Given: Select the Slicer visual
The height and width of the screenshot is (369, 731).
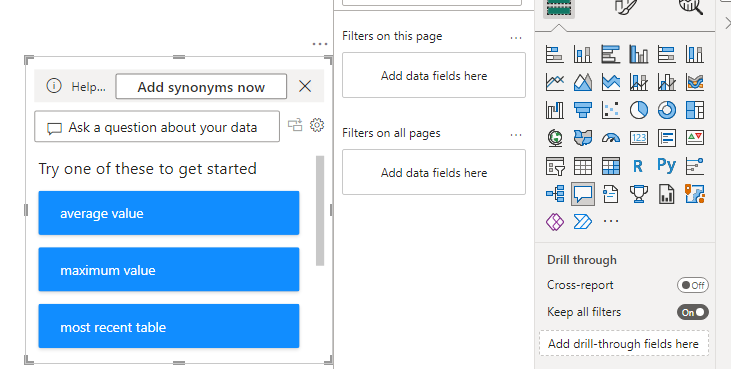Looking at the screenshot, I should click(x=555, y=166).
